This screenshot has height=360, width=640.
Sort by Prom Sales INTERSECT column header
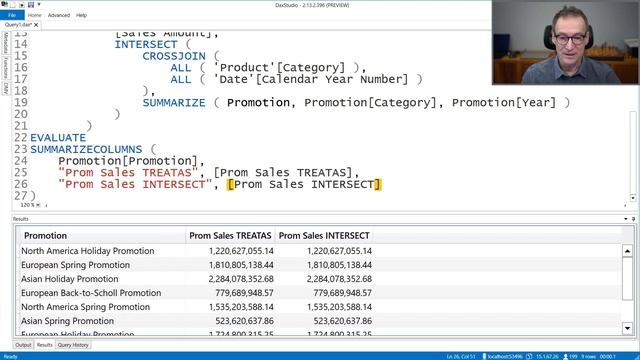324,236
